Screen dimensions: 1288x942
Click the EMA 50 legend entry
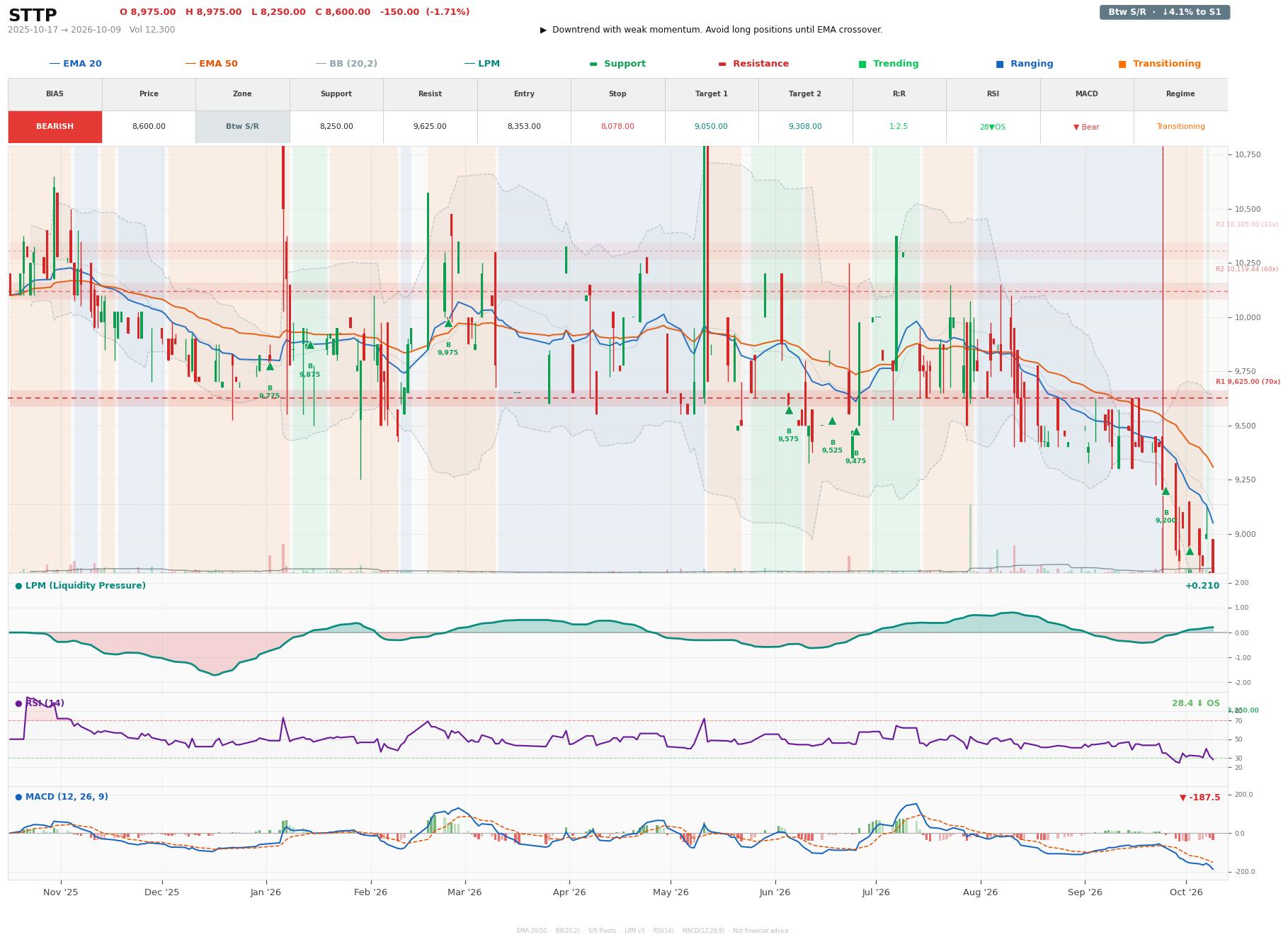coord(211,64)
